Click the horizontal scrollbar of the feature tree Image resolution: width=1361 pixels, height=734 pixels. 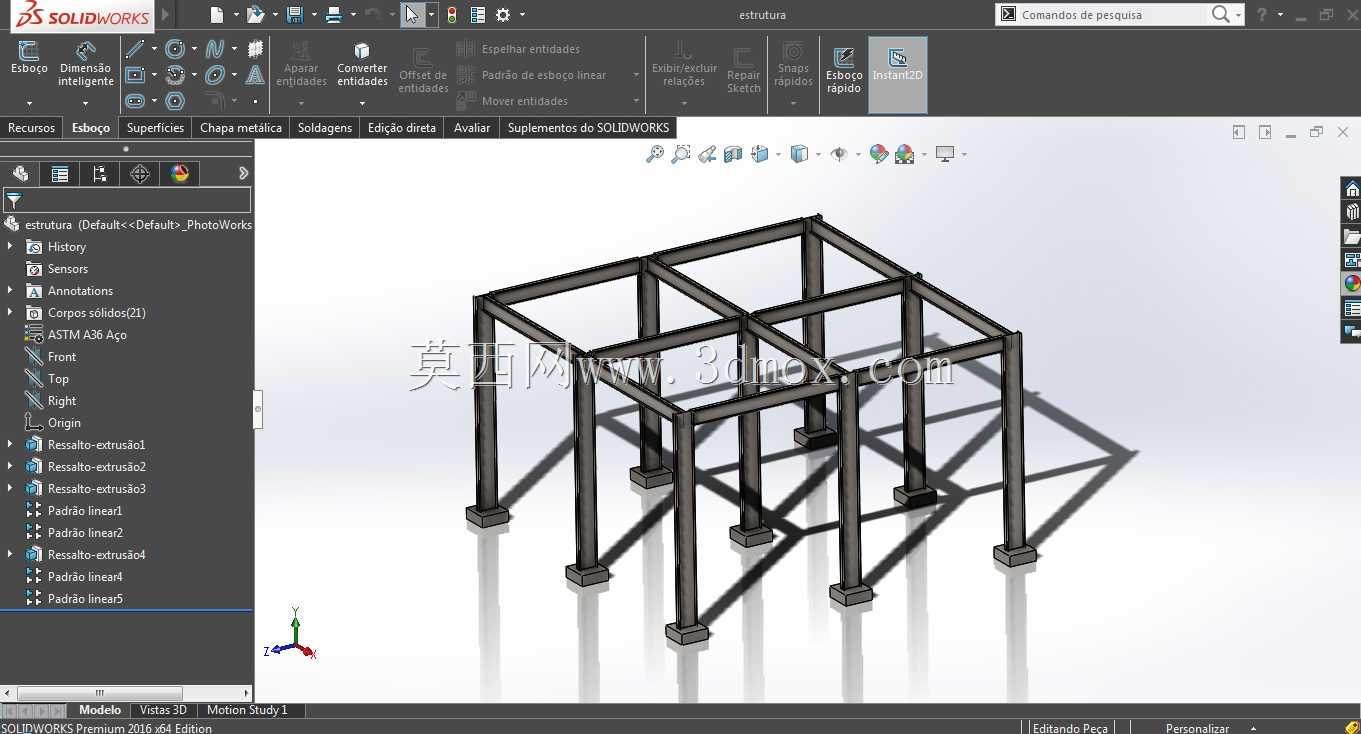pos(100,693)
